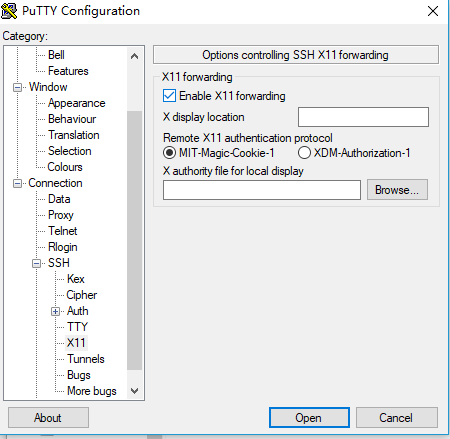Screen dimensions: 450x439
Task: Click the Open button
Action: (309, 417)
